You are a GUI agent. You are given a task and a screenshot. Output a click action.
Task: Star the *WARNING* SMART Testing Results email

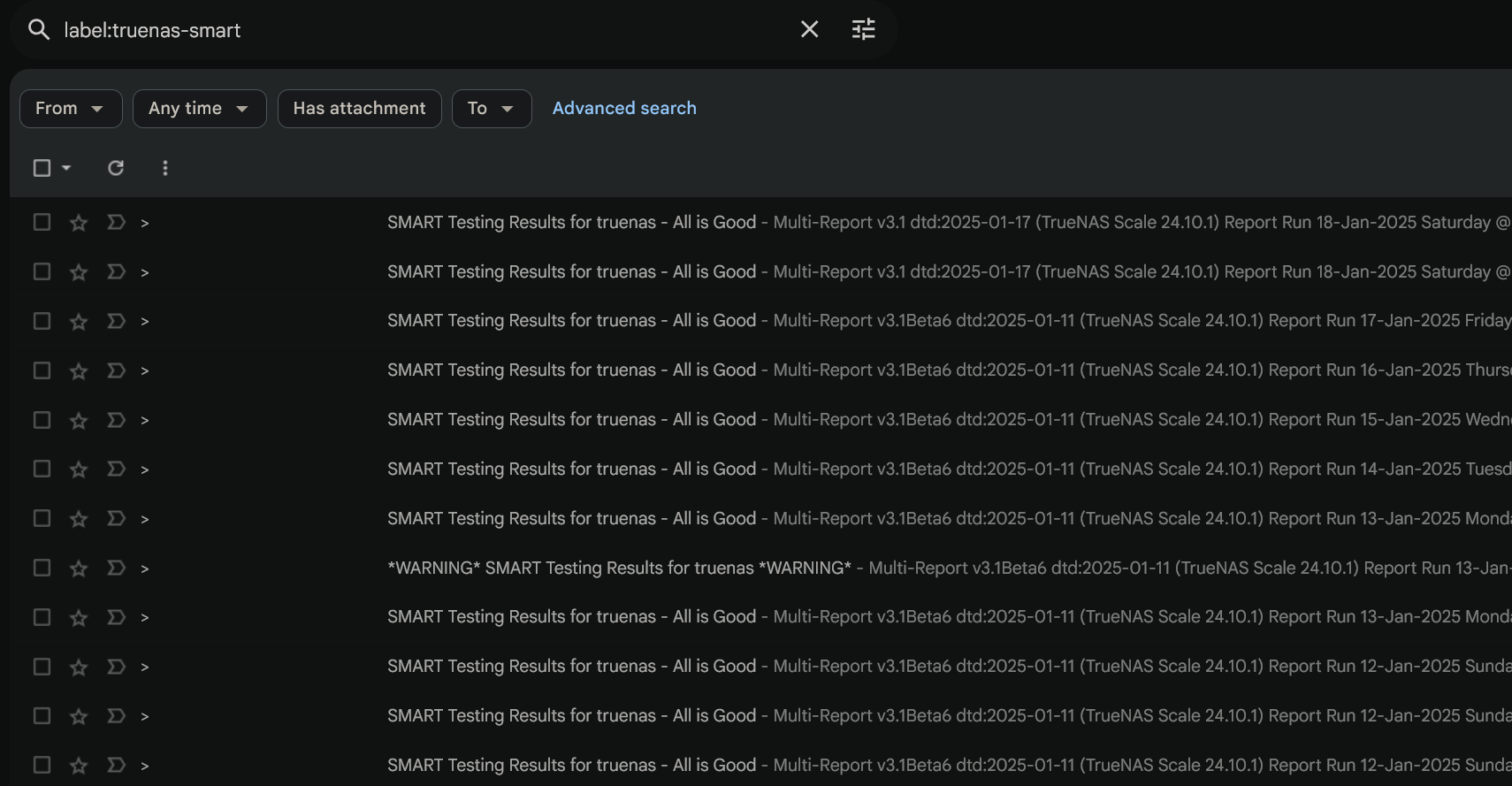point(79,568)
